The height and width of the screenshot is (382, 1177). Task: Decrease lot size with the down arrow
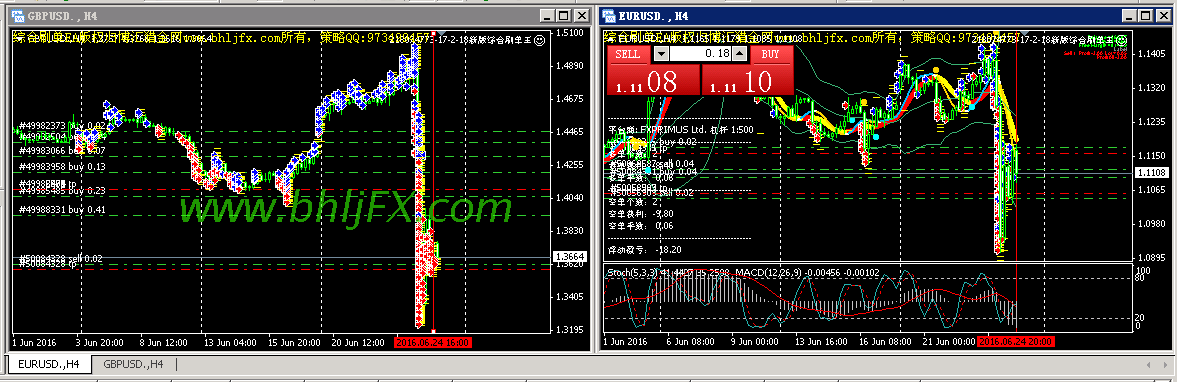[x=661, y=54]
